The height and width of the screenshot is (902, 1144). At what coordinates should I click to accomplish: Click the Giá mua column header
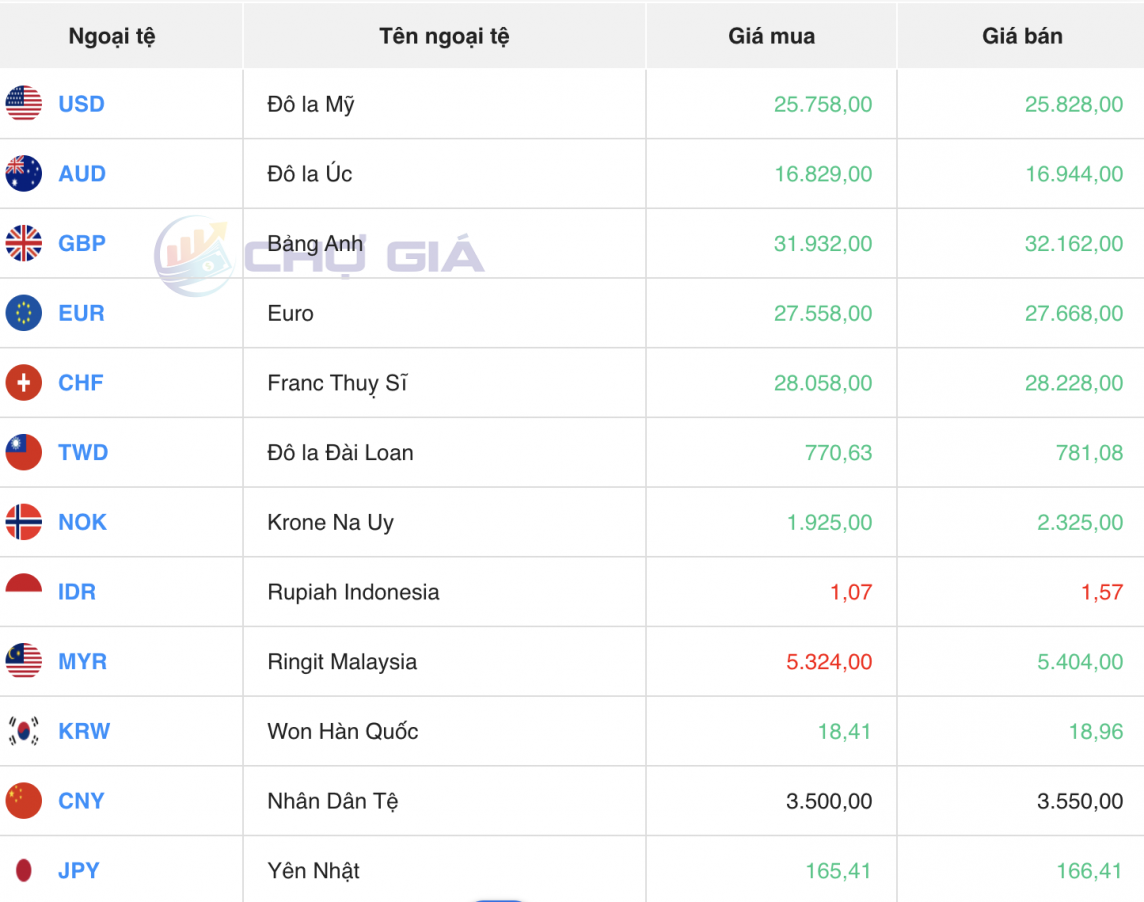[x=771, y=35]
